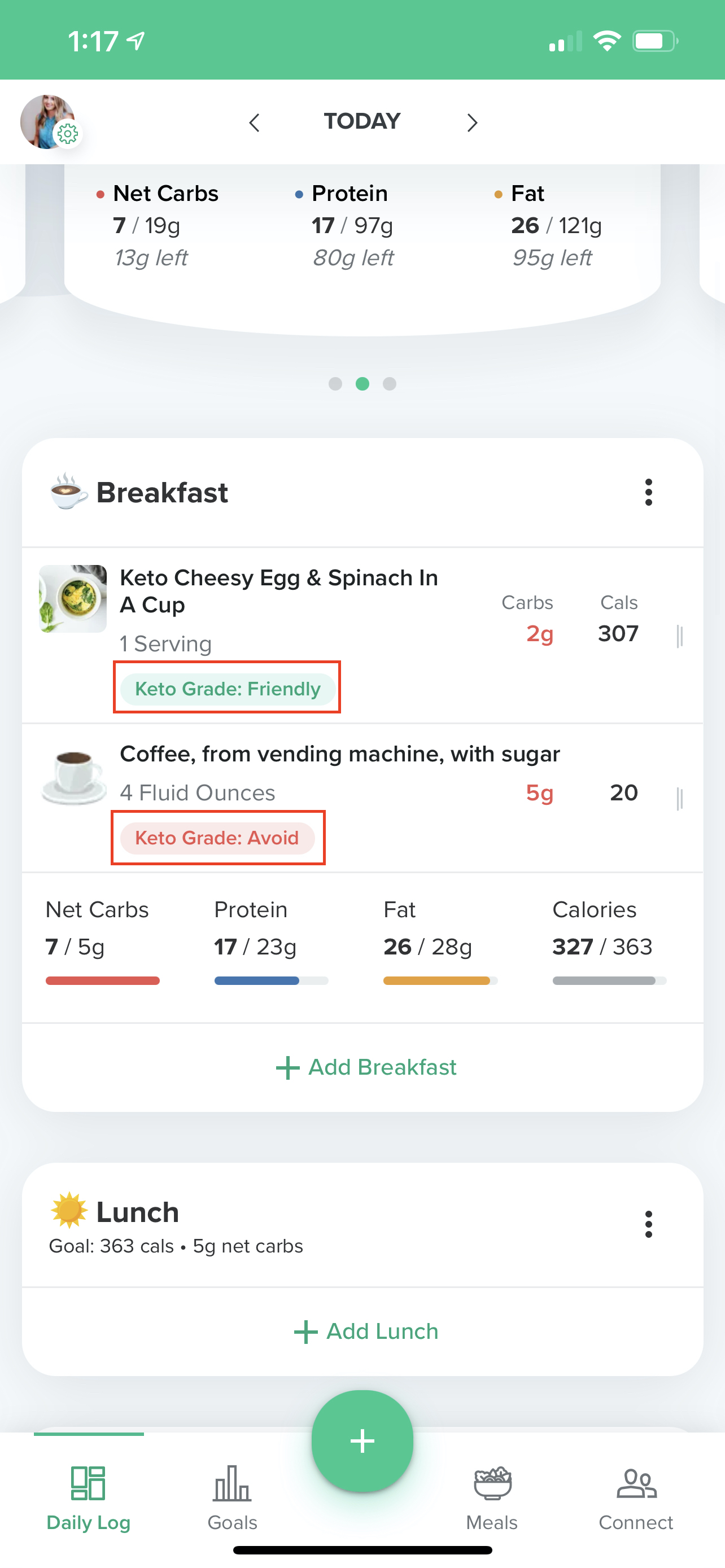Open Breakfast three-dot options menu
This screenshot has height=1568, width=725.
click(648, 492)
